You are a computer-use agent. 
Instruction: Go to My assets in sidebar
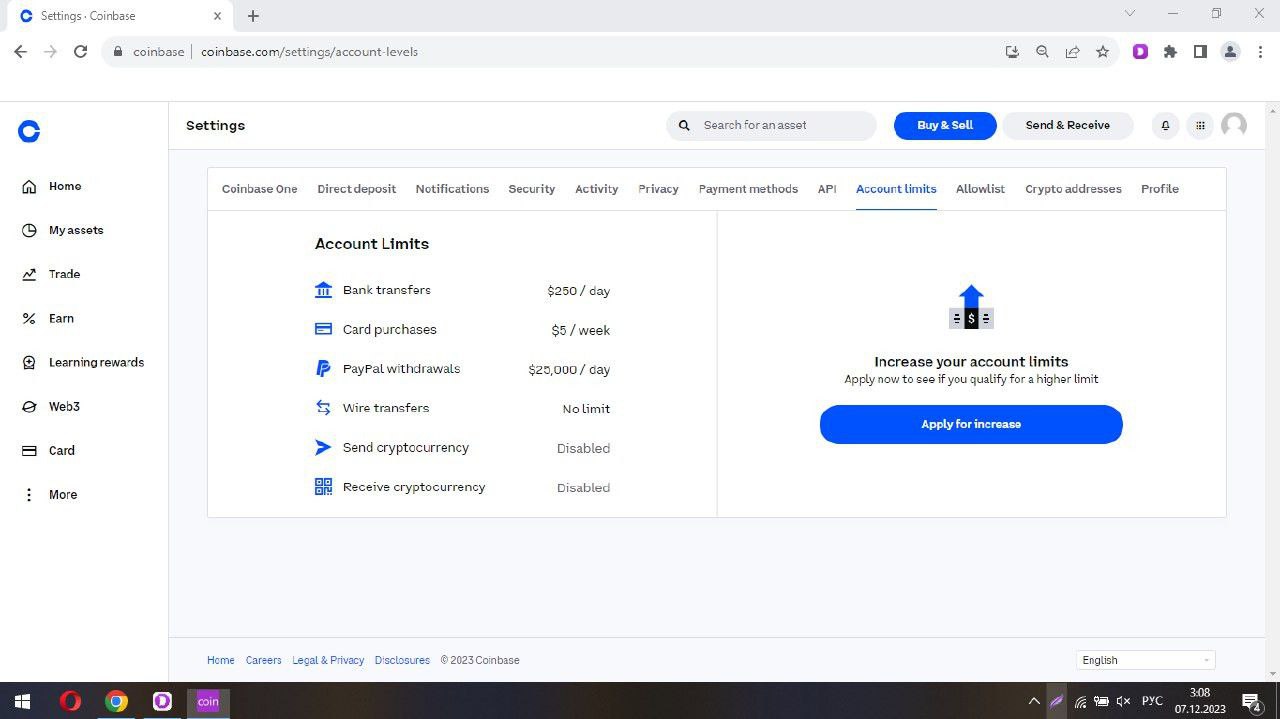[75, 230]
